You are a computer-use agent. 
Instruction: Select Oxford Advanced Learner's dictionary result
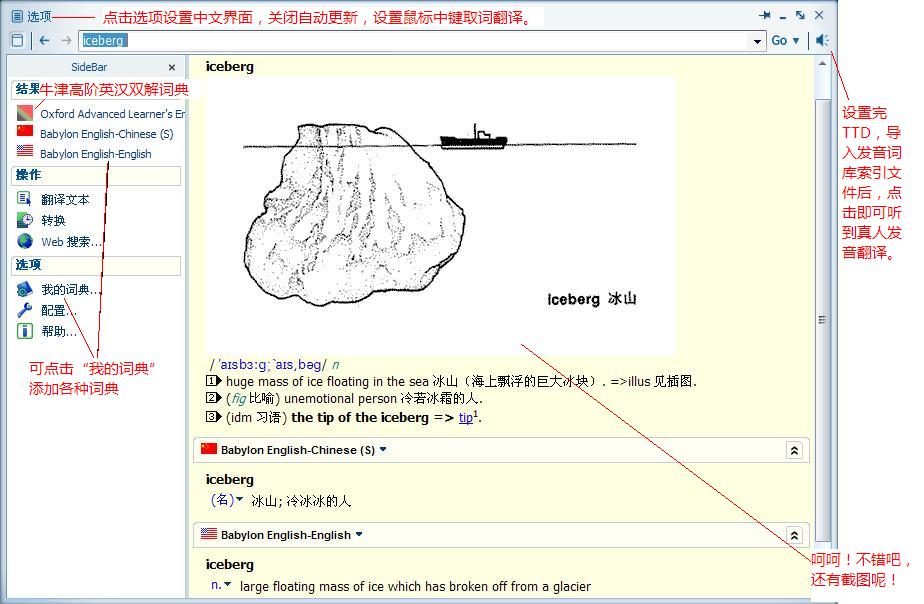(x=112, y=114)
